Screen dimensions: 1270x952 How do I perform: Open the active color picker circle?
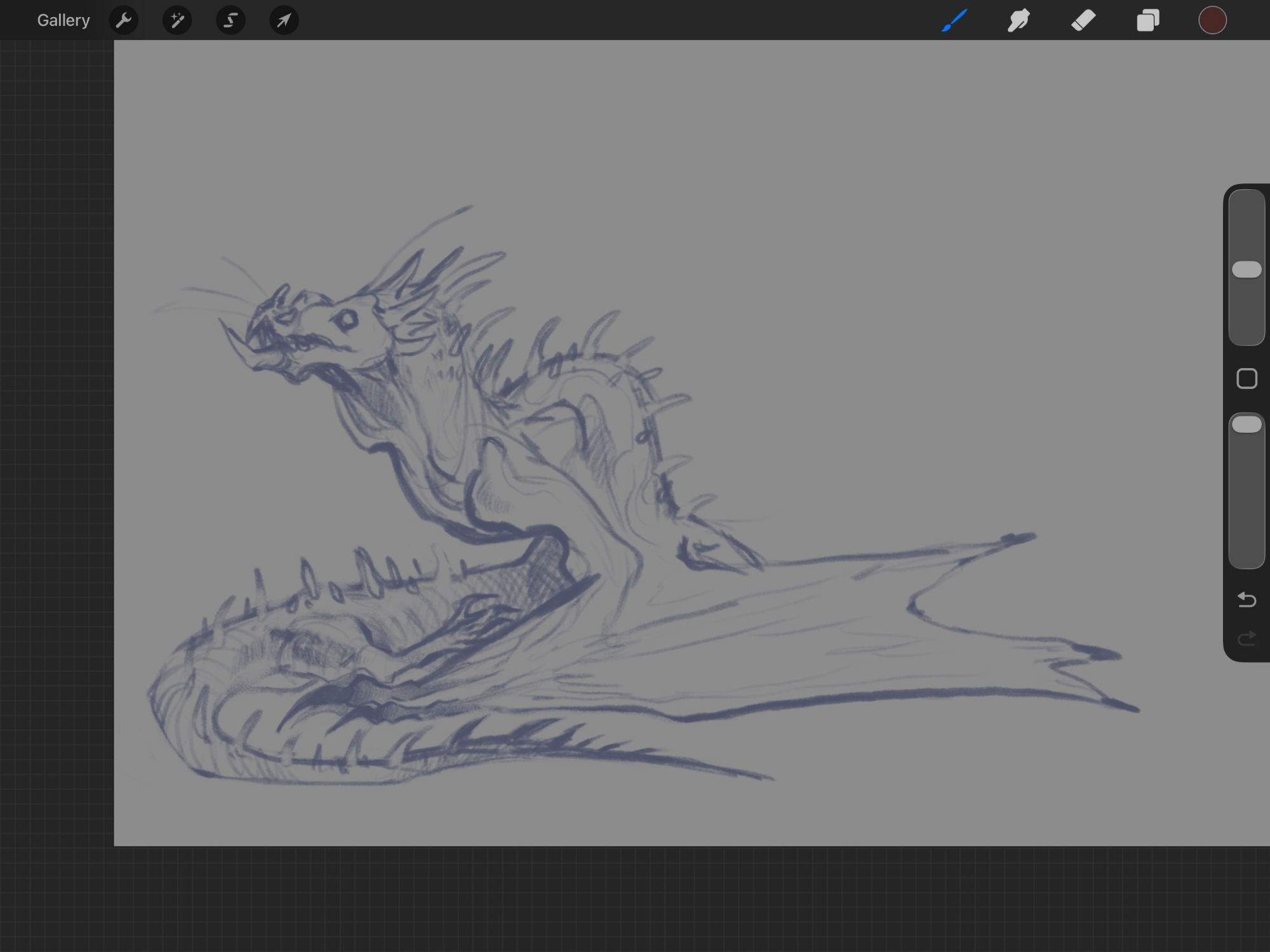click(x=1212, y=20)
